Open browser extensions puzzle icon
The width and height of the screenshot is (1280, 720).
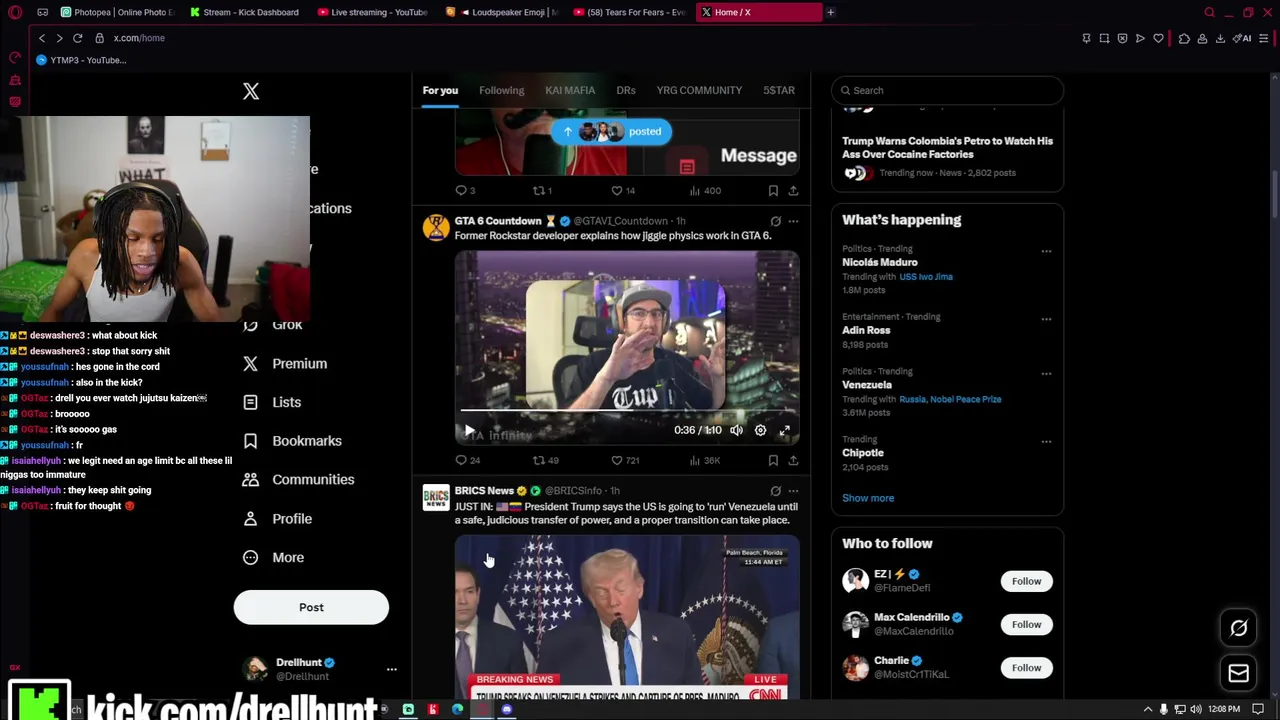point(1184,38)
